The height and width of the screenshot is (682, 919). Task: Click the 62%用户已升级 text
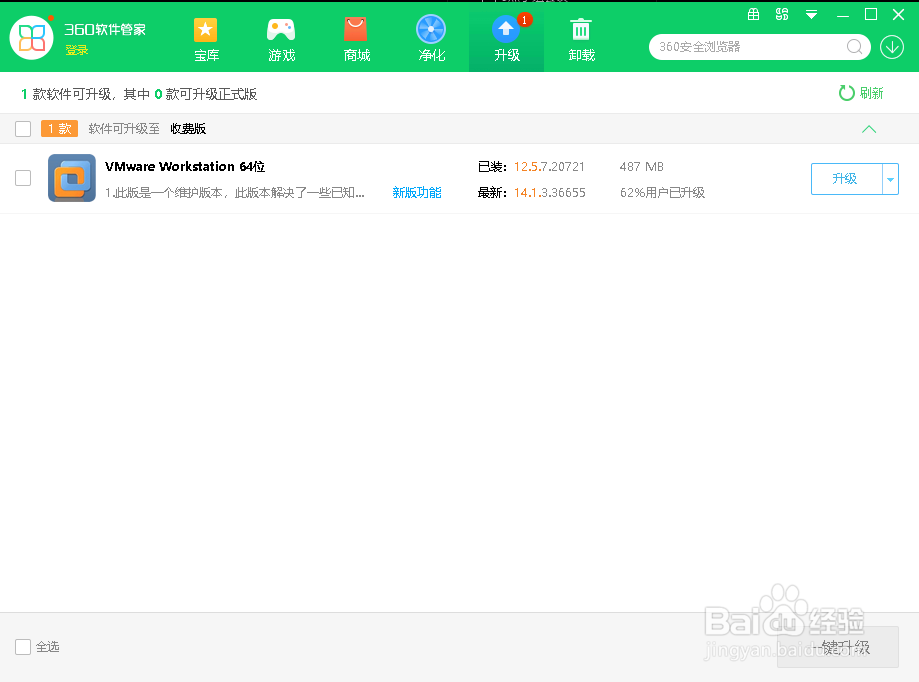662,193
